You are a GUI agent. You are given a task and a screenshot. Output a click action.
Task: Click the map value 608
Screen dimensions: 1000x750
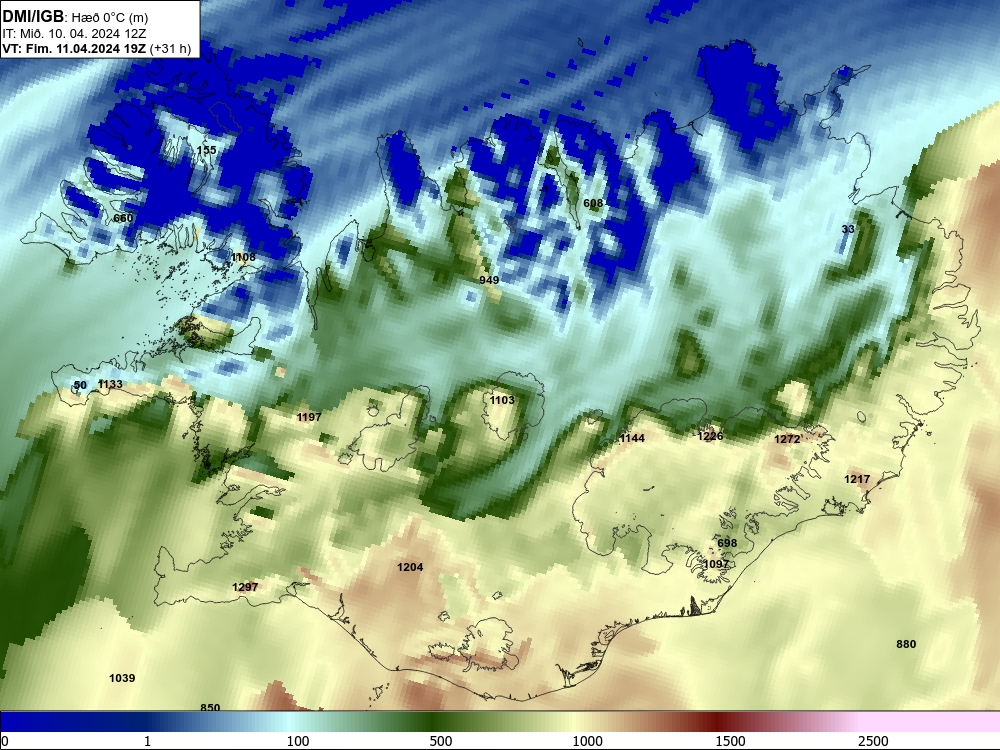pos(593,203)
